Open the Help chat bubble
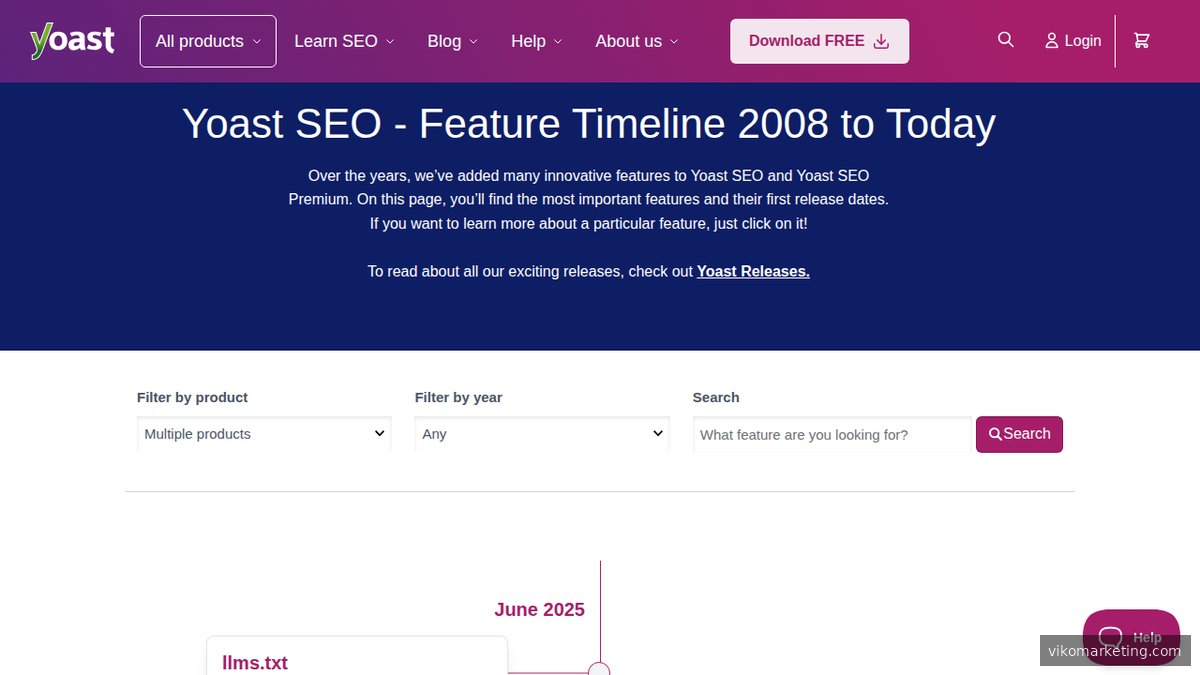This screenshot has height=675, width=1200. [x=1131, y=637]
